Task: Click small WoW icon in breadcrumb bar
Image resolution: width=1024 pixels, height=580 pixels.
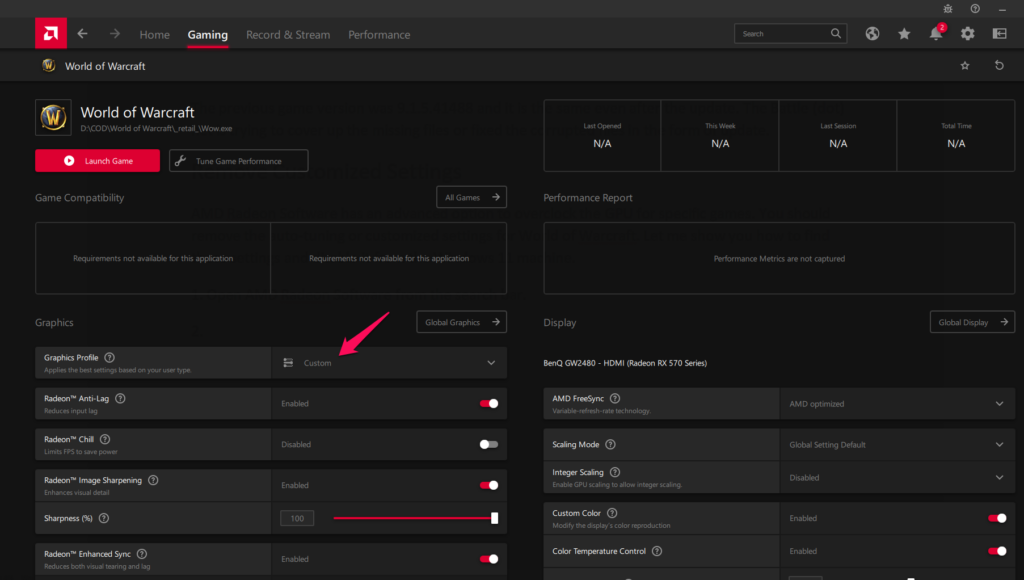Action: pos(48,65)
